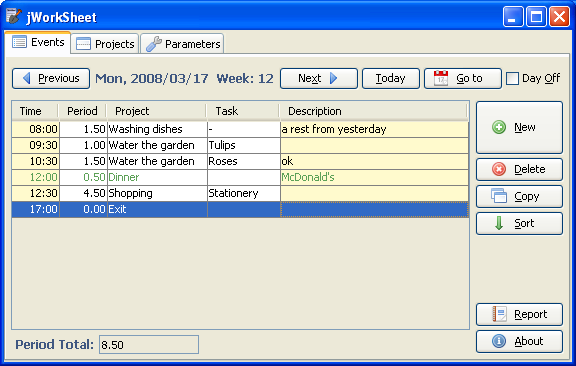576x366 pixels.
Task: Minimize the jWorkSheet window
Action: tap(513, 17)
